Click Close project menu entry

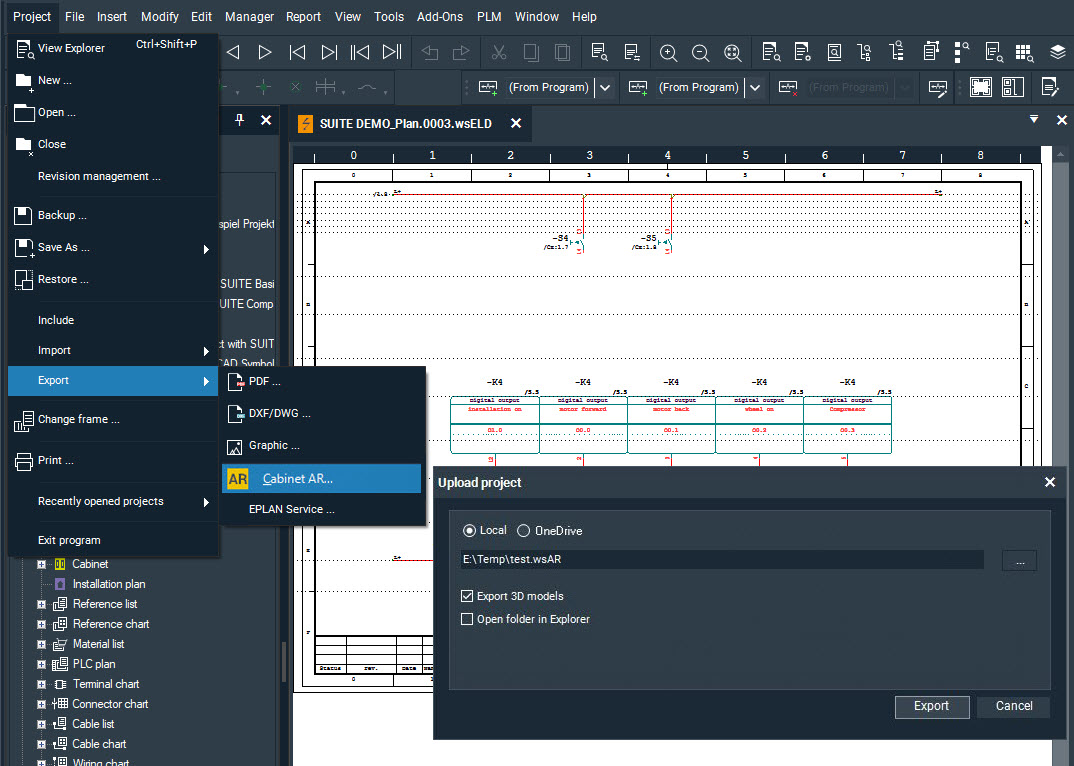coord(113,144)
